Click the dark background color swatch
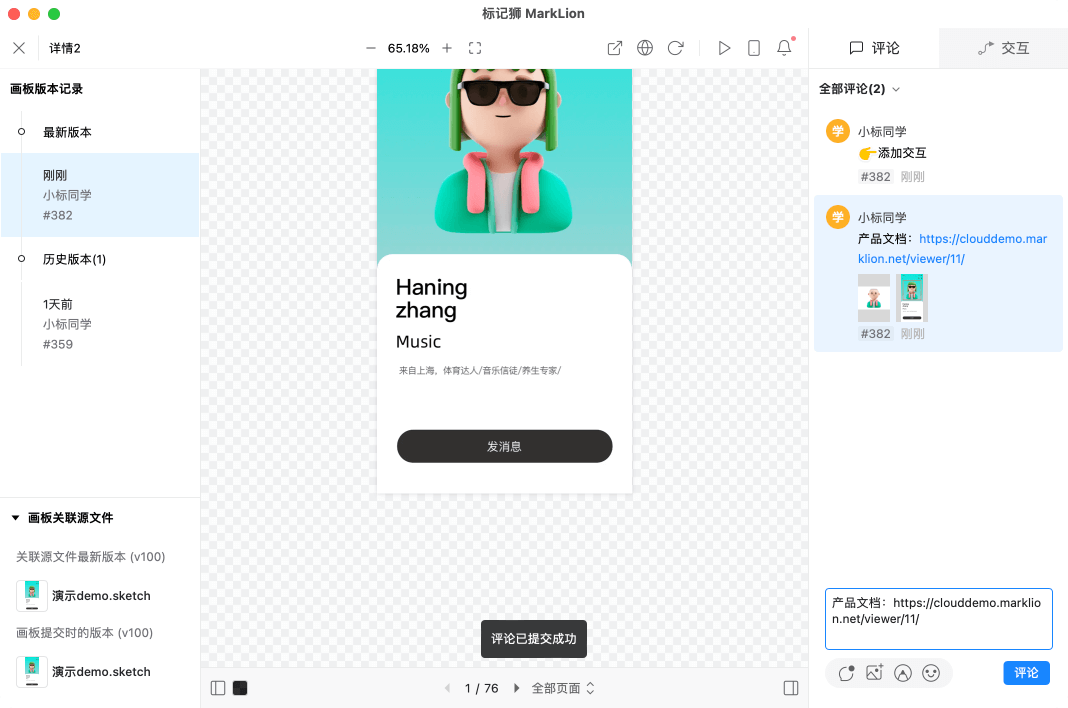1068x708 pixels. [240, 688]
